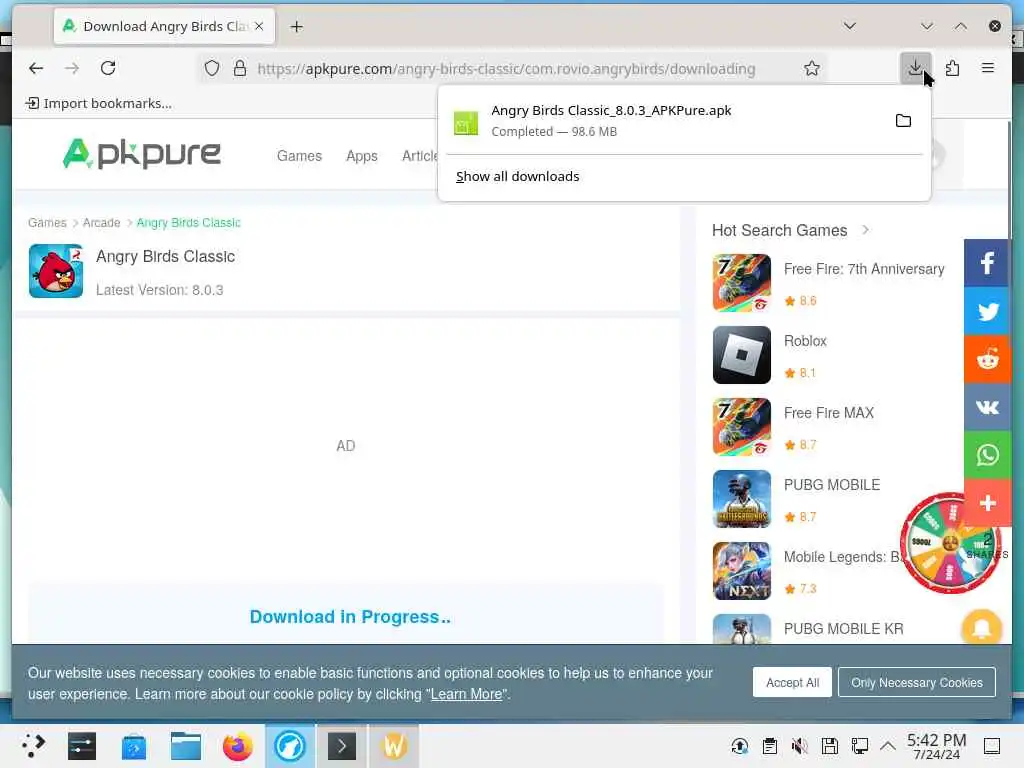Image resolution: width=1024 pixels, height=768 pixels.
Task: Share page on Twitter
Action: (987, 311)
